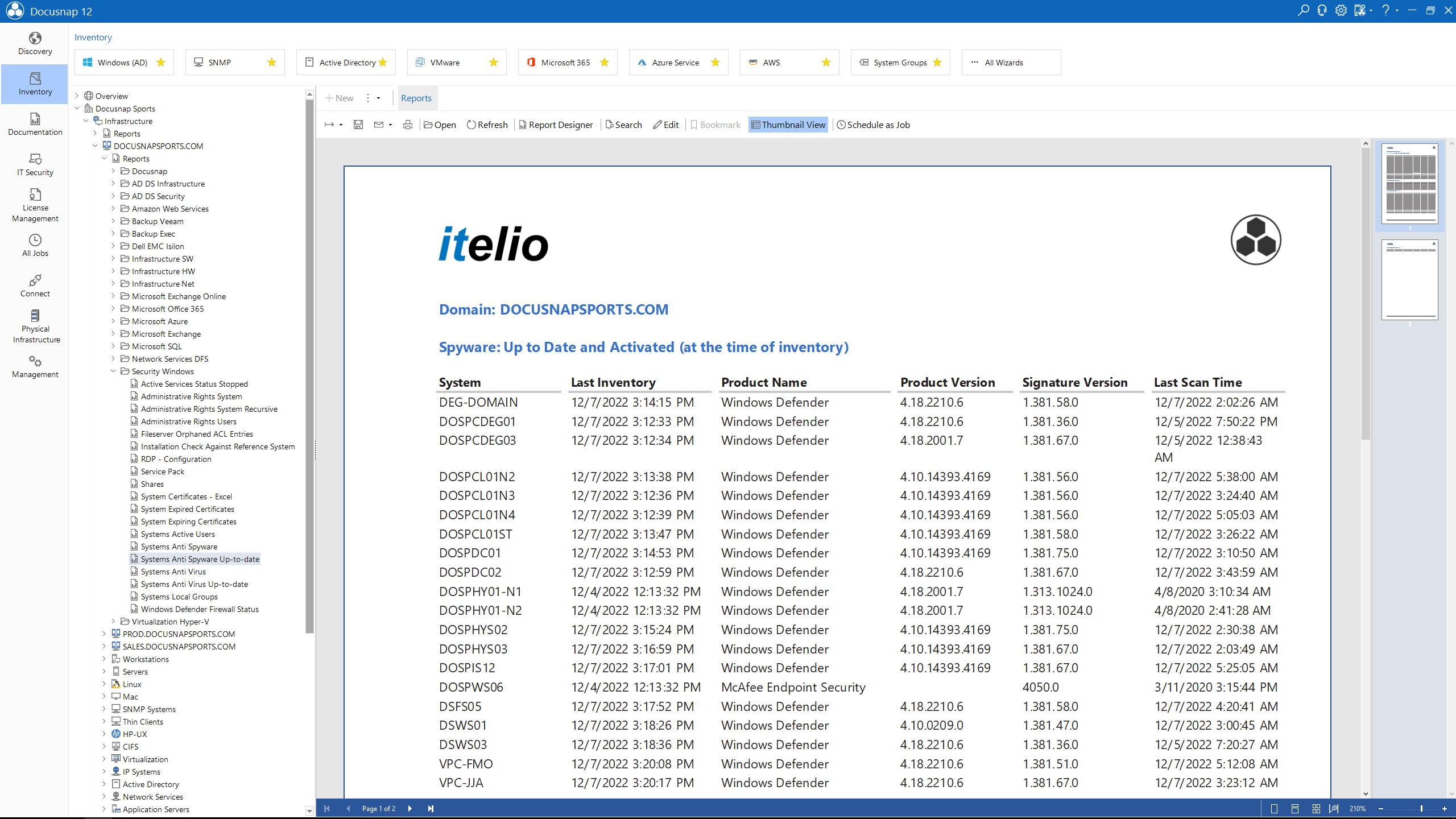Jump to last report page
Image resolution: width=1456 pixels, height=819 pixels.
coord(431,808)
